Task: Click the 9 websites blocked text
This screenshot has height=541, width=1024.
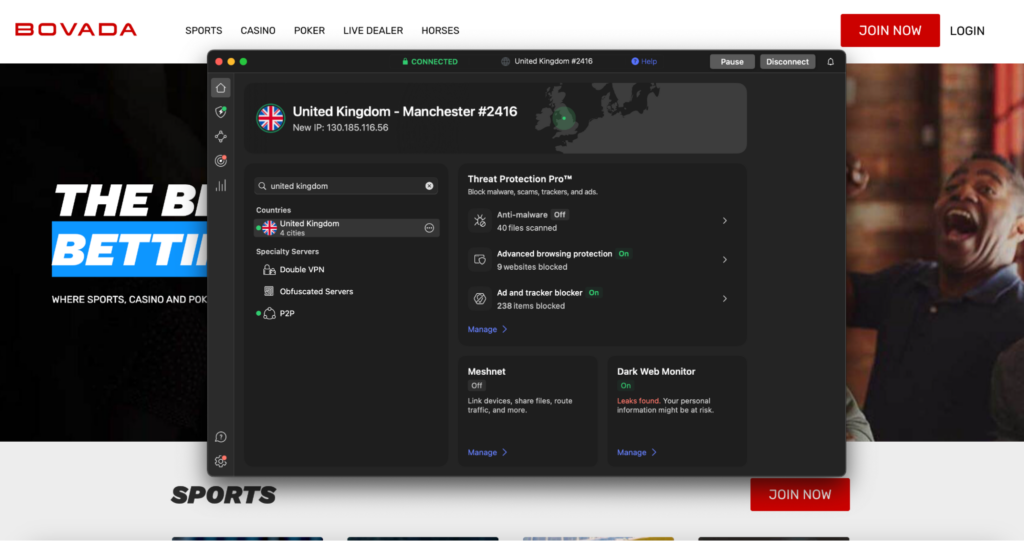Action: pyautogui.click(x=532, y=267)
